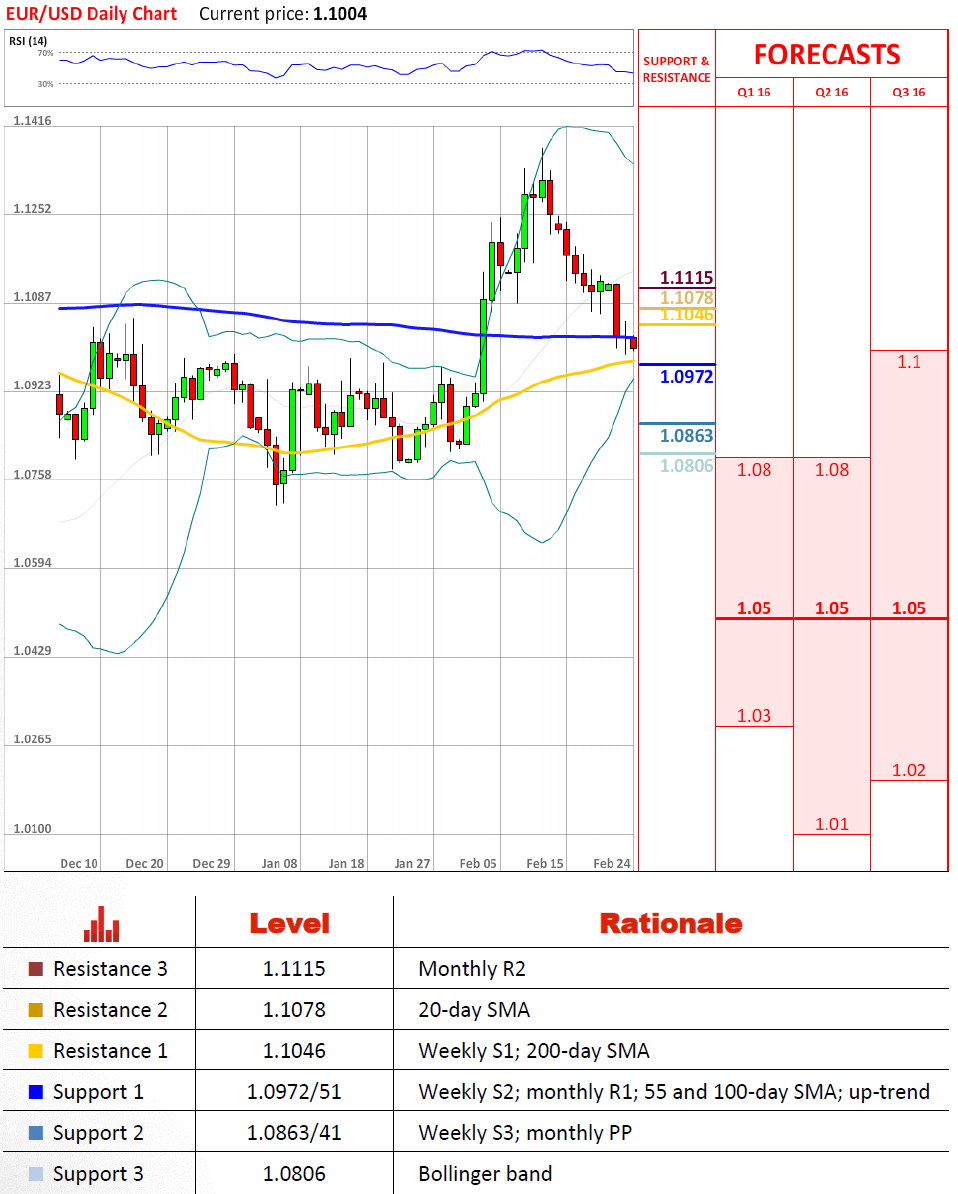Image resolution: width=958 pixels, height=1194 pixels.
Task: Select the 'Q3 16' forecast column header
Action: point(909,92)
